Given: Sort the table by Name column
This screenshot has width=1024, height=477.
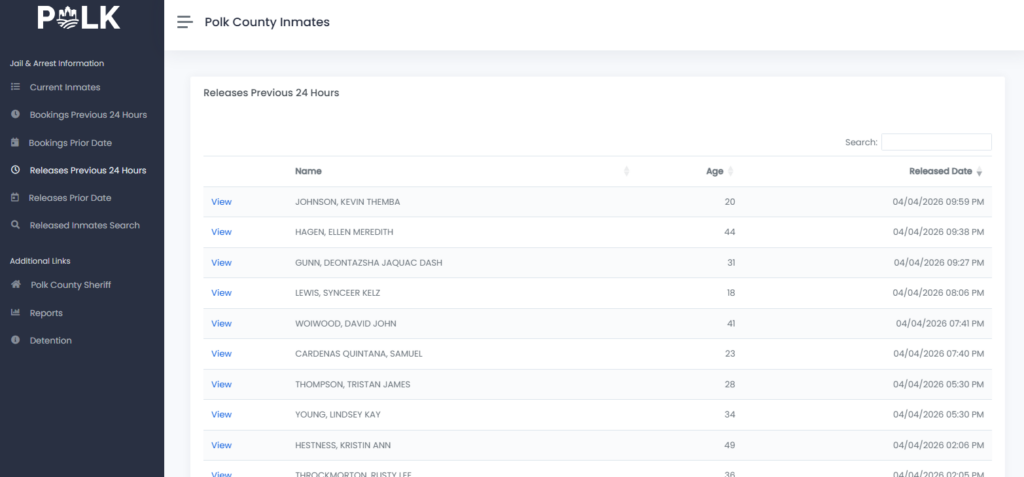Looking at the screenshot, I should coord(308,171).
